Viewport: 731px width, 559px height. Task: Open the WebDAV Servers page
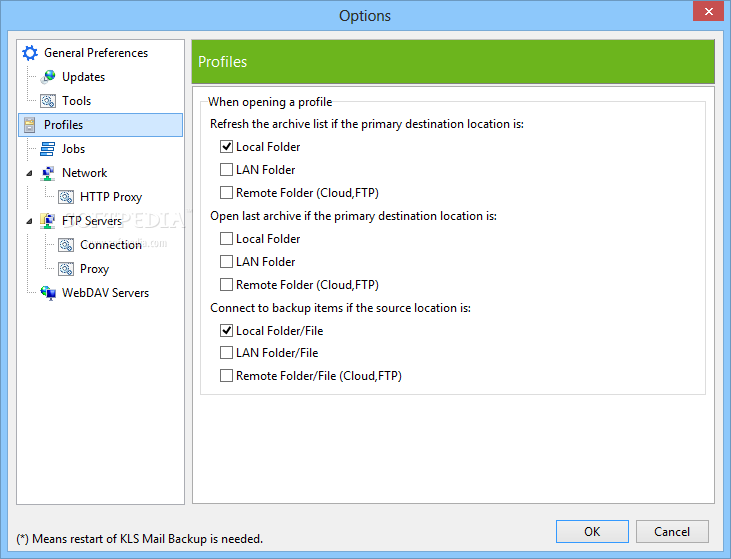[105, 293]
